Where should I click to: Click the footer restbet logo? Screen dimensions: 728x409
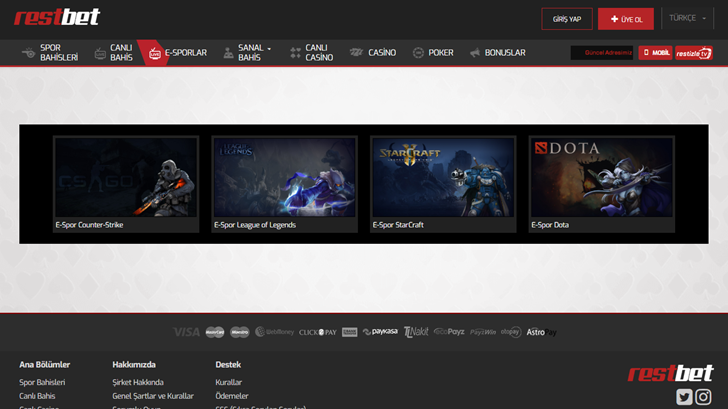click(x=670, y=373)
